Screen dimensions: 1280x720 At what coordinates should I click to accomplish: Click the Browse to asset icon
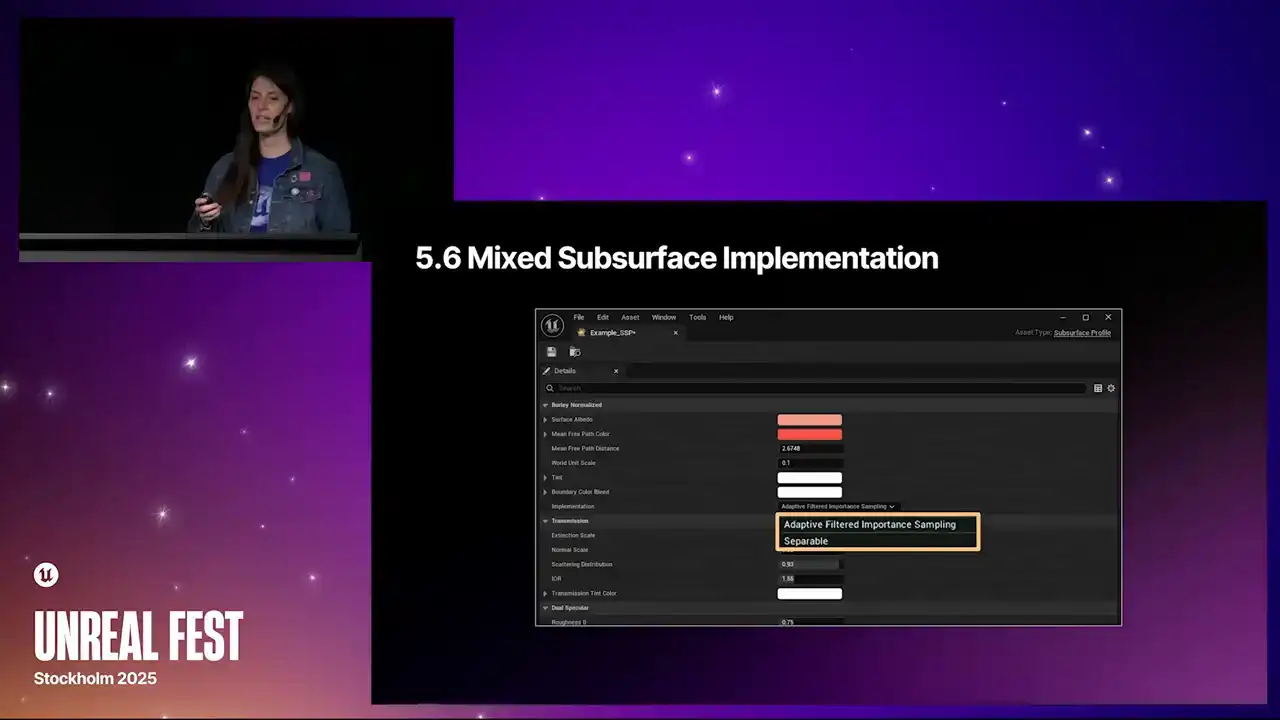pyautogui.click(x=575, y=352)
